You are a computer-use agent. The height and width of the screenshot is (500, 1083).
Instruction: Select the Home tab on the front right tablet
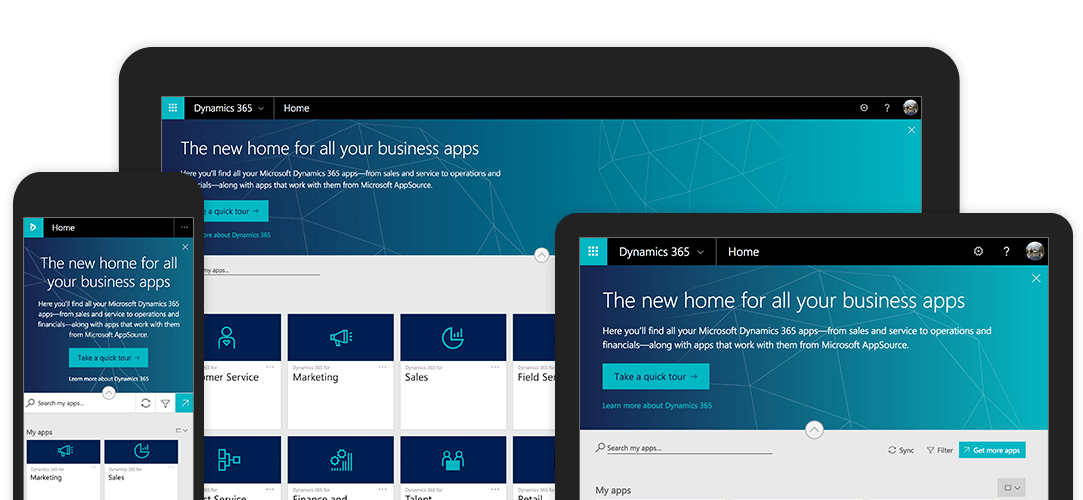(x=744, y=252)
